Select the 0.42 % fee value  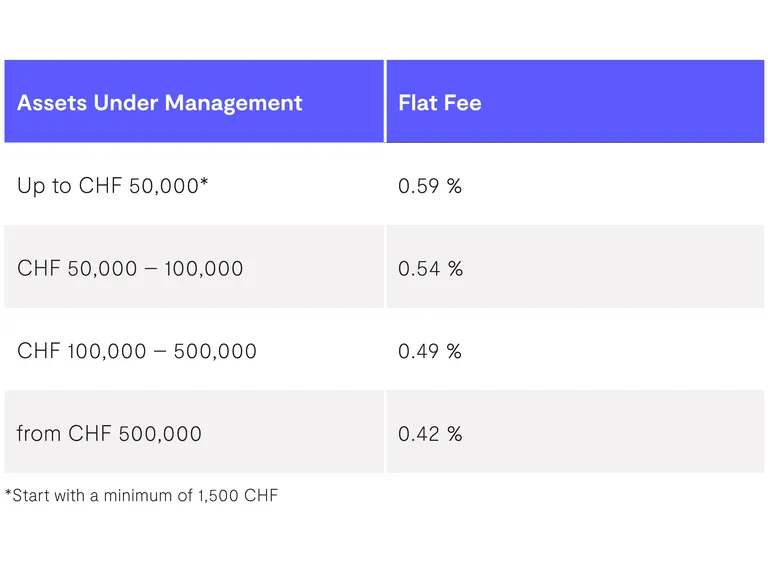(430, 434)
